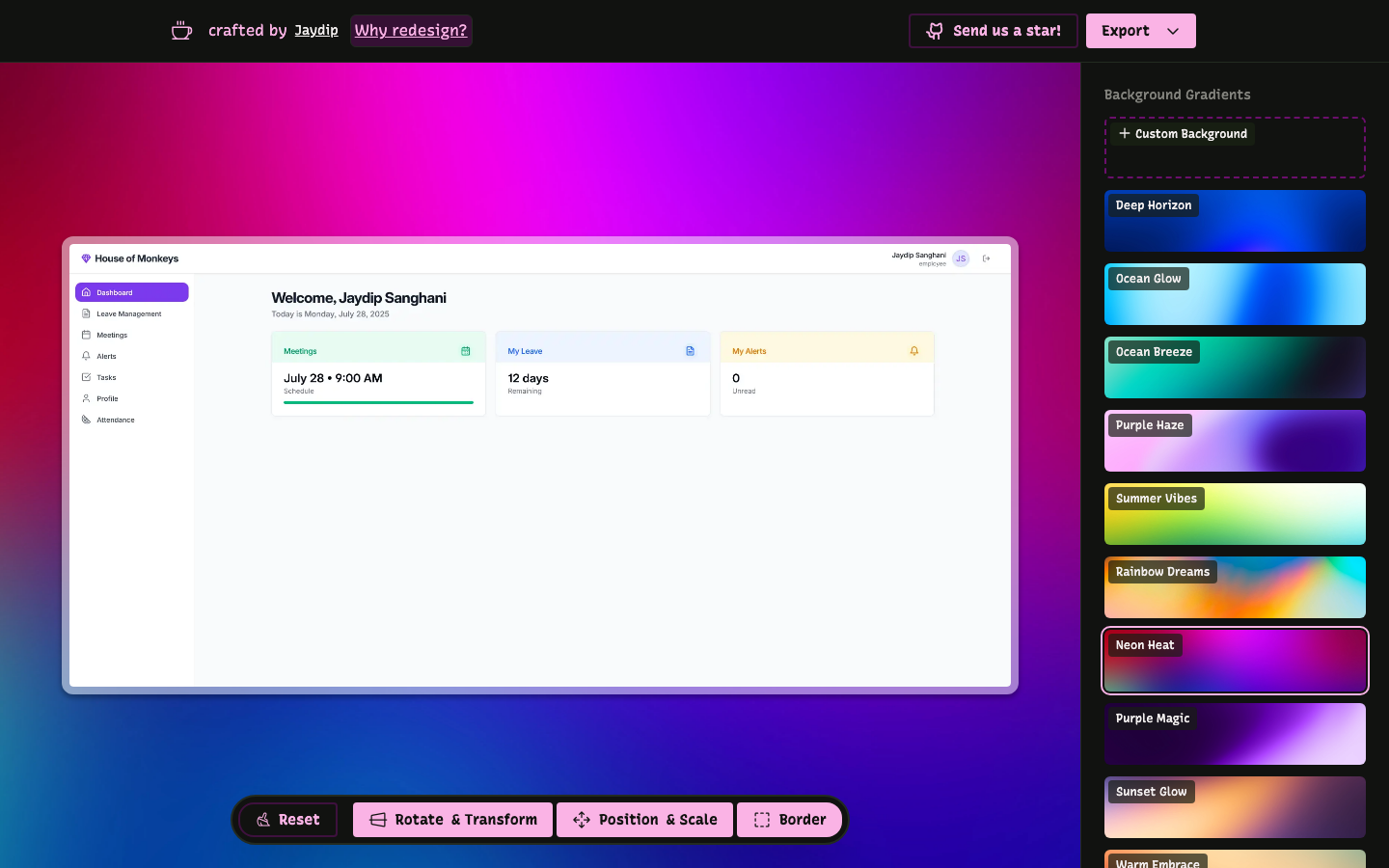Select the Neon Heat gradient
Screen dimensions: 1389x868
click(1235, 661)
